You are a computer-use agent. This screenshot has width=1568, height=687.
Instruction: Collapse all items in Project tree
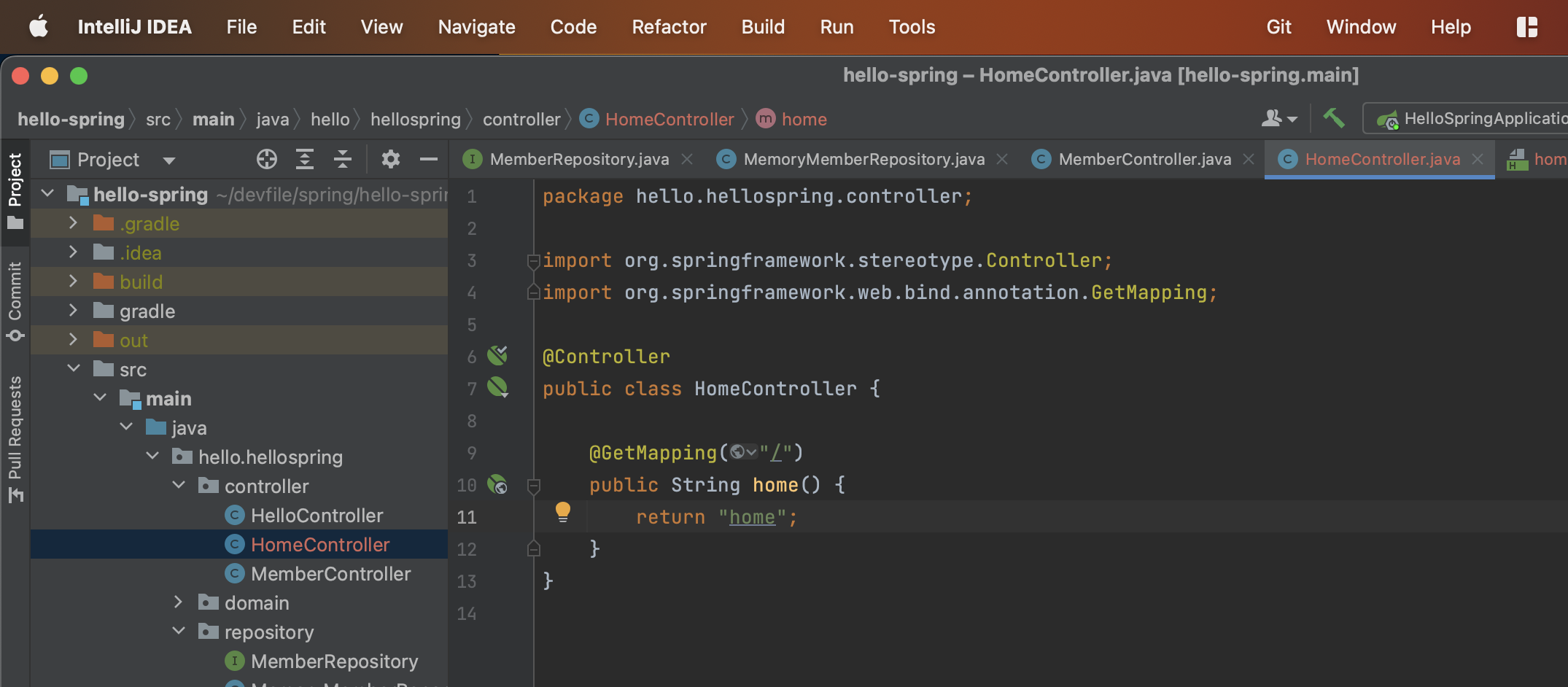click(343, 159)
